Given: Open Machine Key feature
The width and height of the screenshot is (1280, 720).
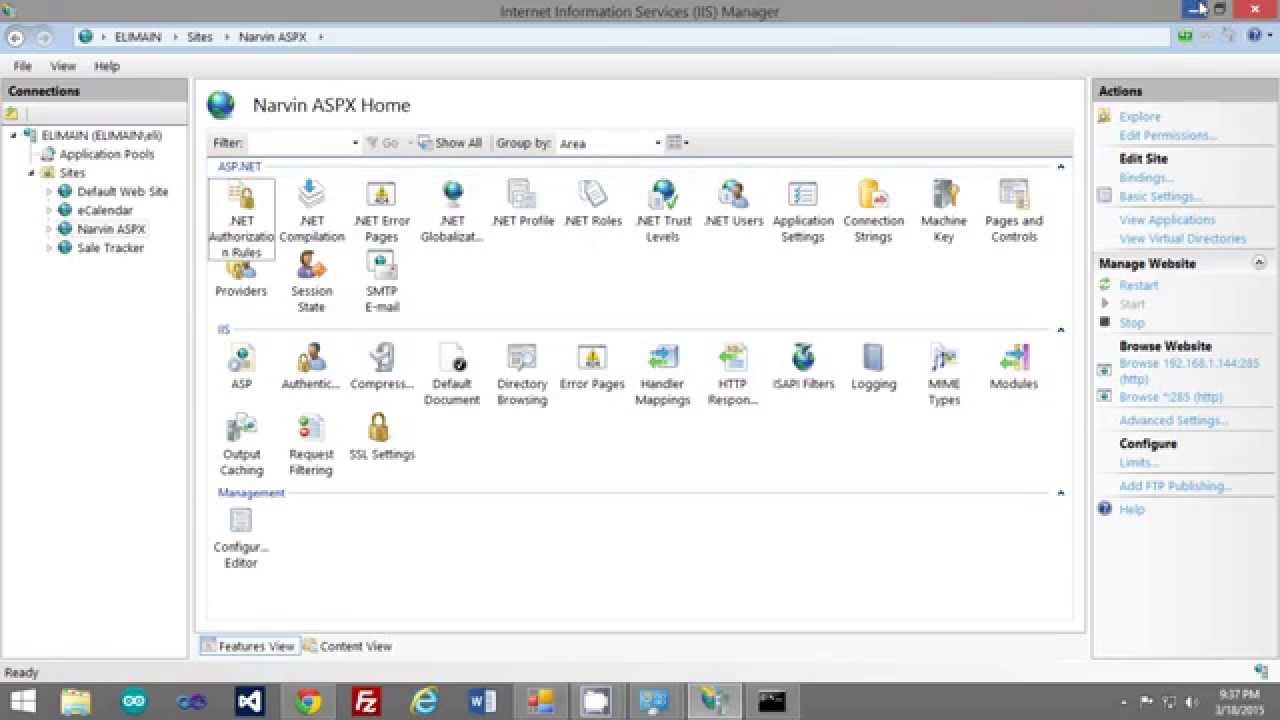Looking at the screenshot, I should tap(944, 212).
